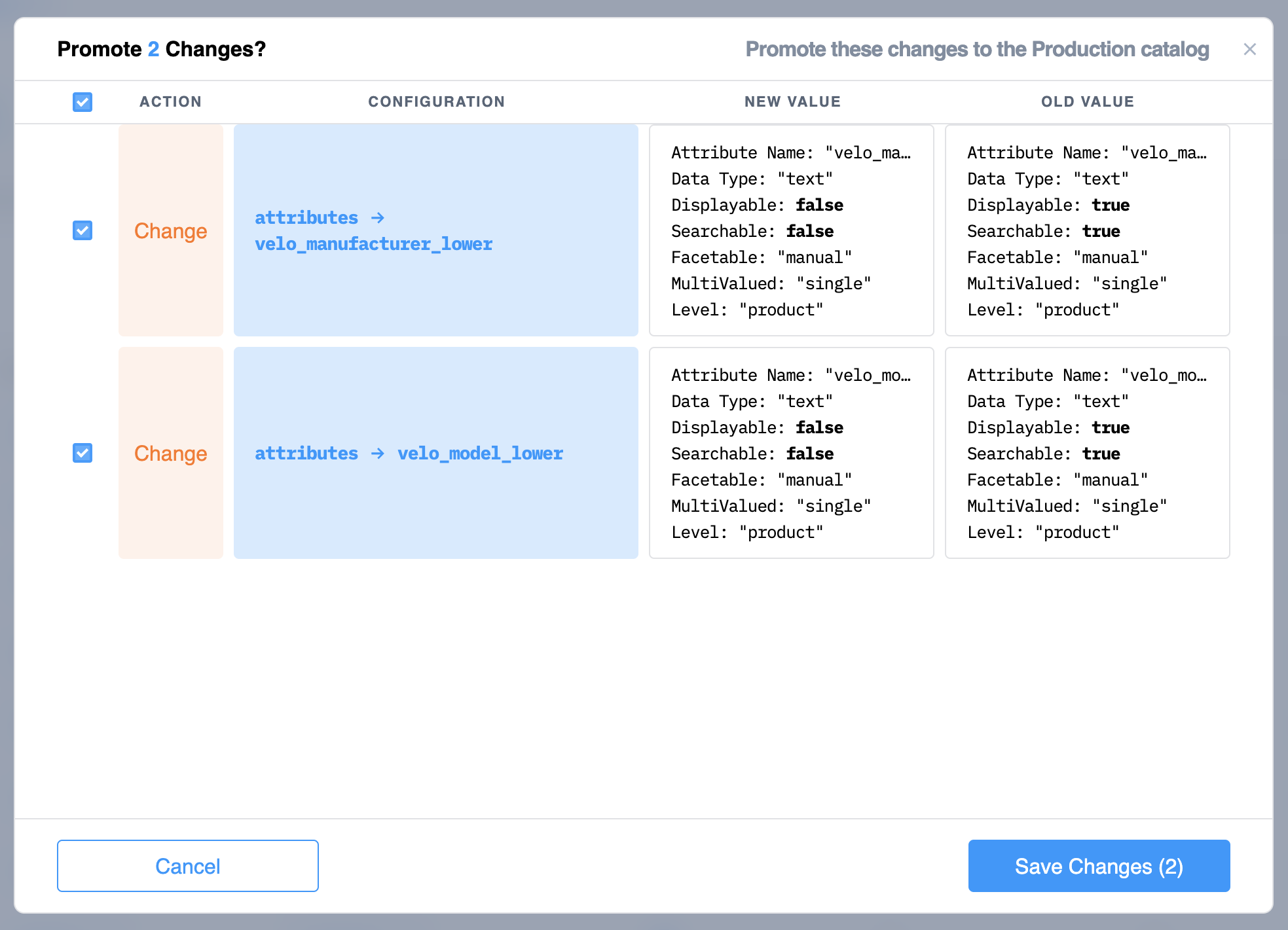Click arrow icon after attributes in first row
Viewport: 1288px width, 930px height.
click(x=378, y=218)
